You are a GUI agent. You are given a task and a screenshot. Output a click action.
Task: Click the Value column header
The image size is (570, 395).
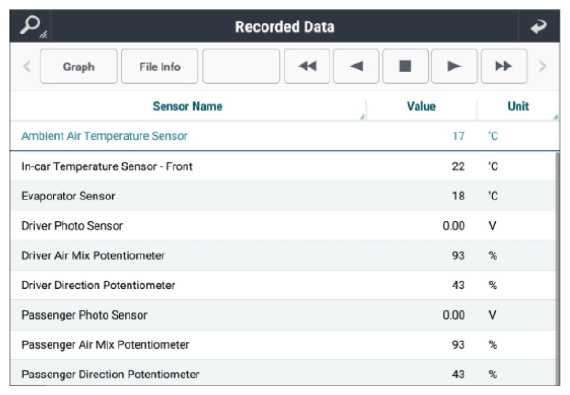click(x=421, y=106)
